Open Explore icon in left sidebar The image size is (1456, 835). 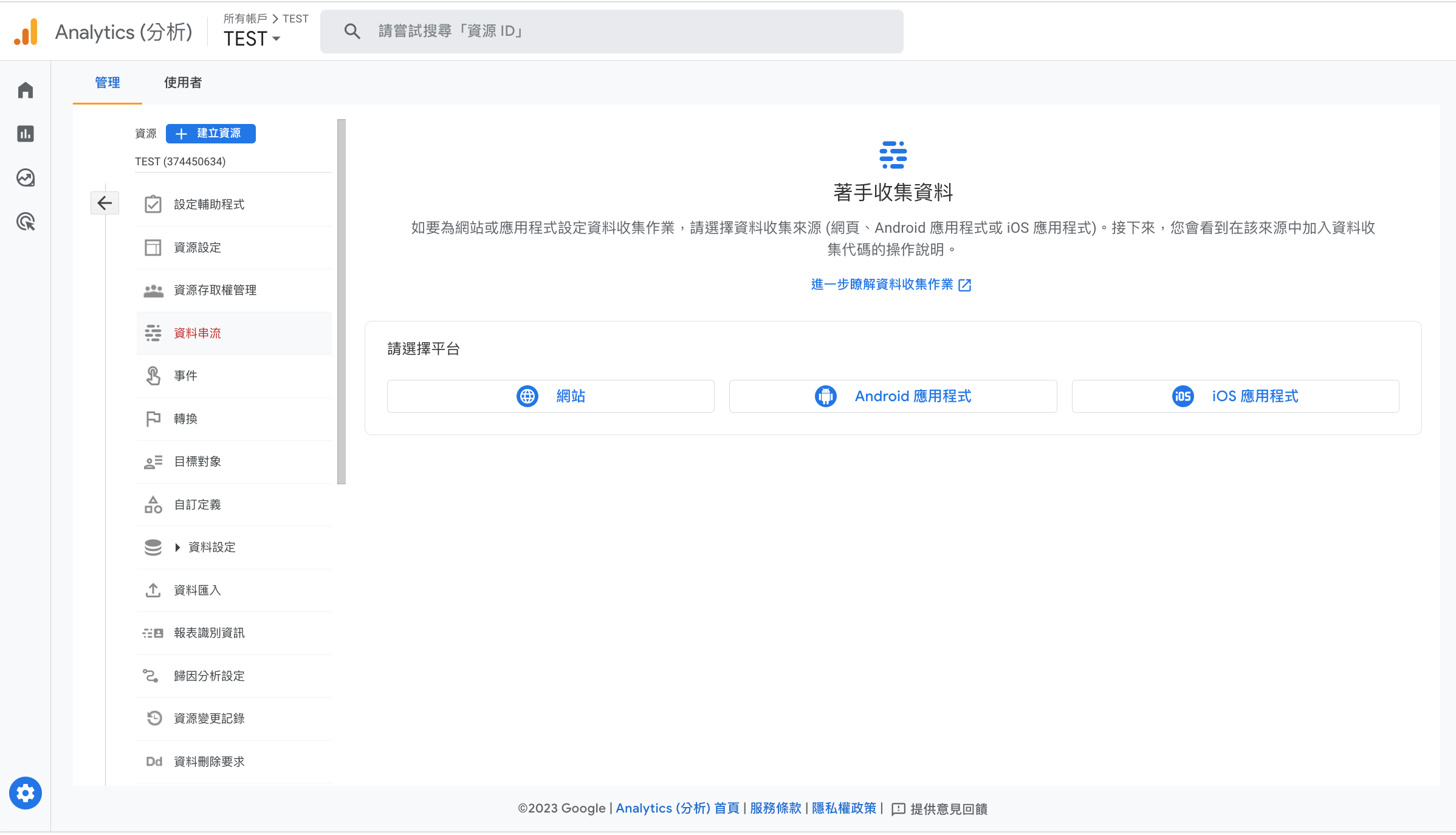26,178
